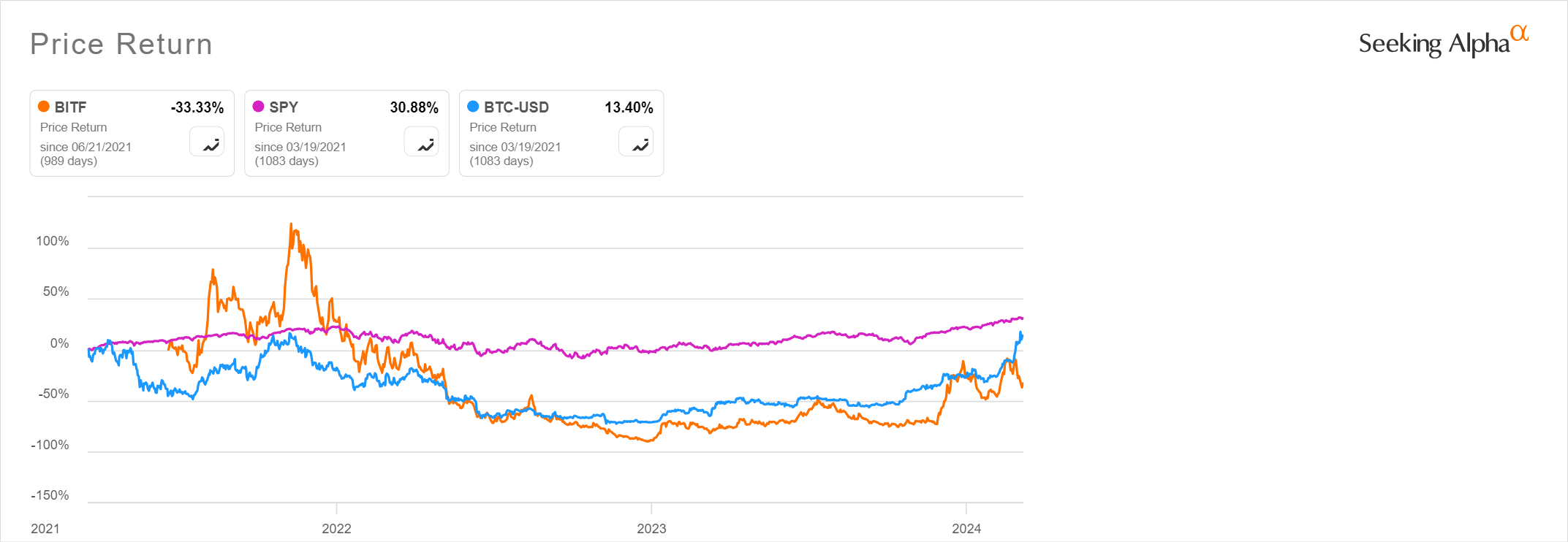This screenshot has height=542, width=1568.
Task: Open the BTC-USD ticker label
Action: pos(516,107)
